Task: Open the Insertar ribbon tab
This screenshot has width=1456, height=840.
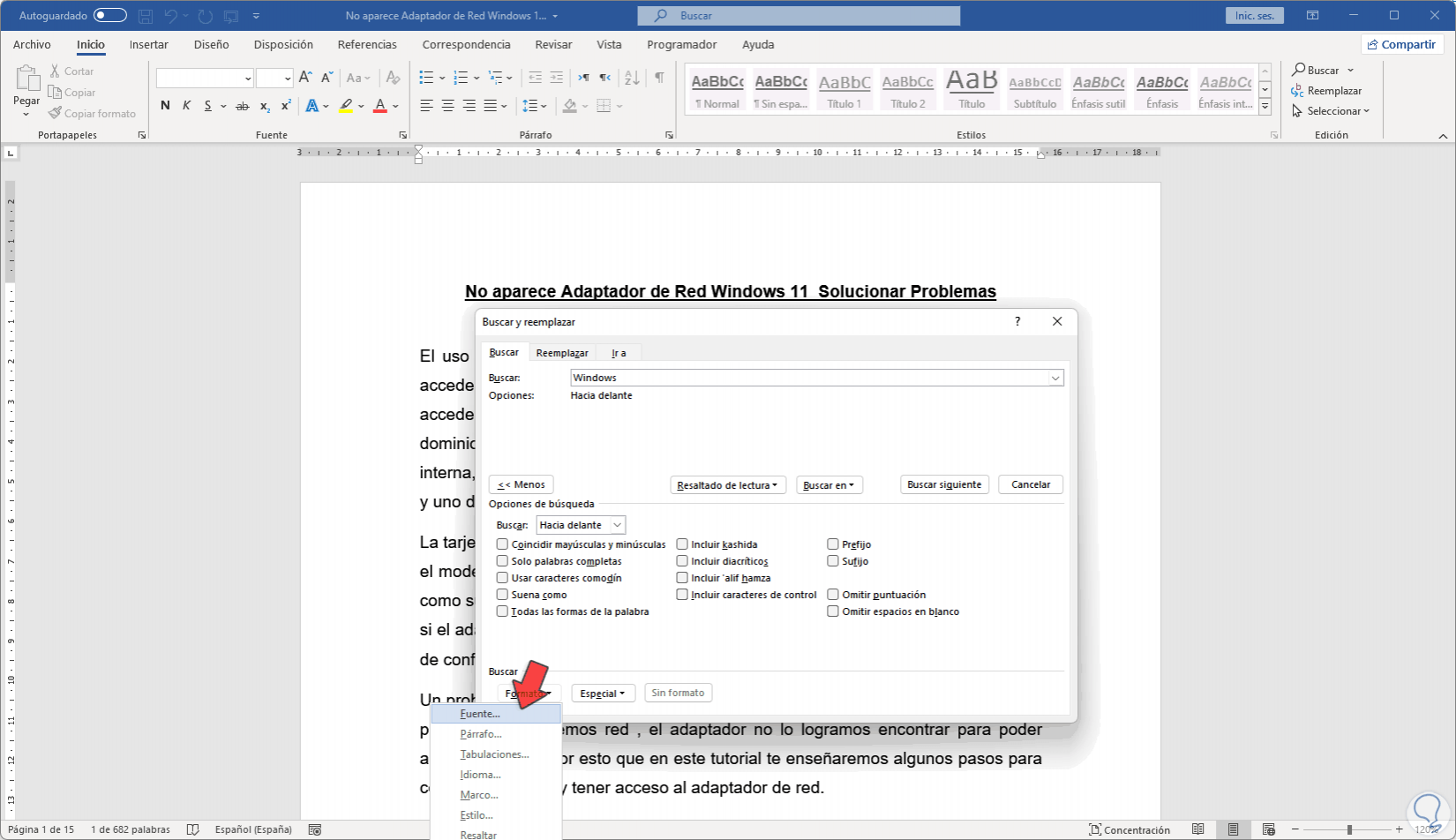Action: point(149,45)
